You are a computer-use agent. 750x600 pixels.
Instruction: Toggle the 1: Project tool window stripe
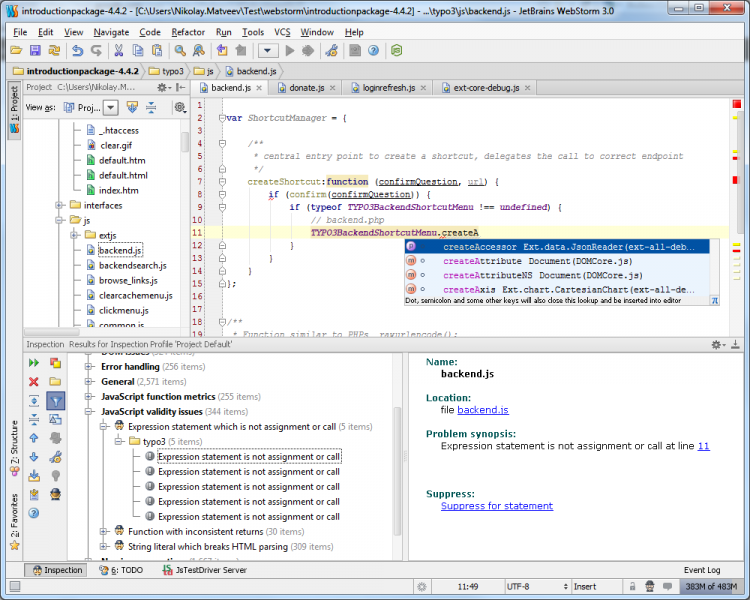pyautogui.click(x=14, y=110)
